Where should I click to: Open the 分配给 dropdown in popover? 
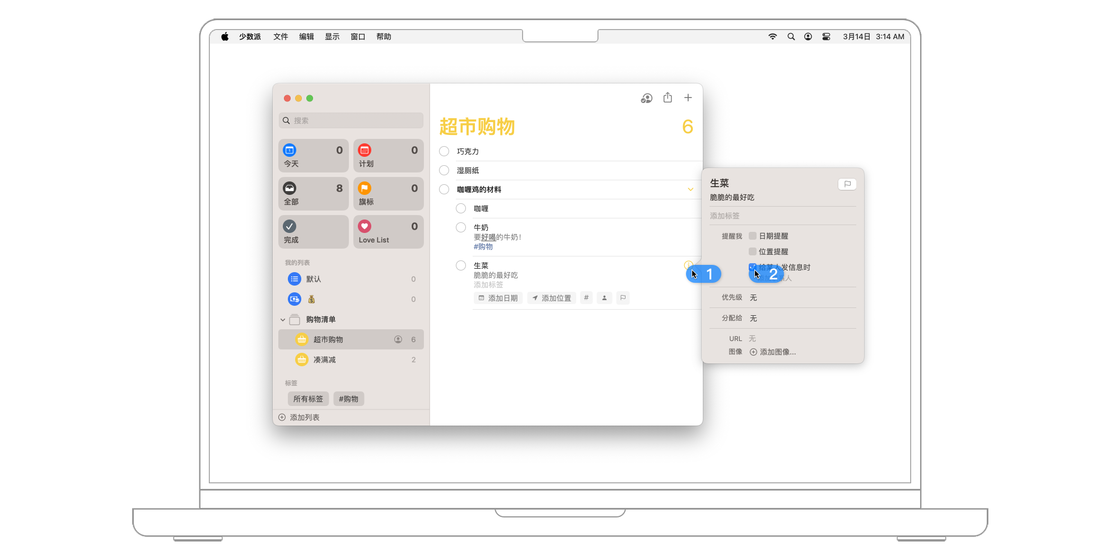(x=753, y=318)
